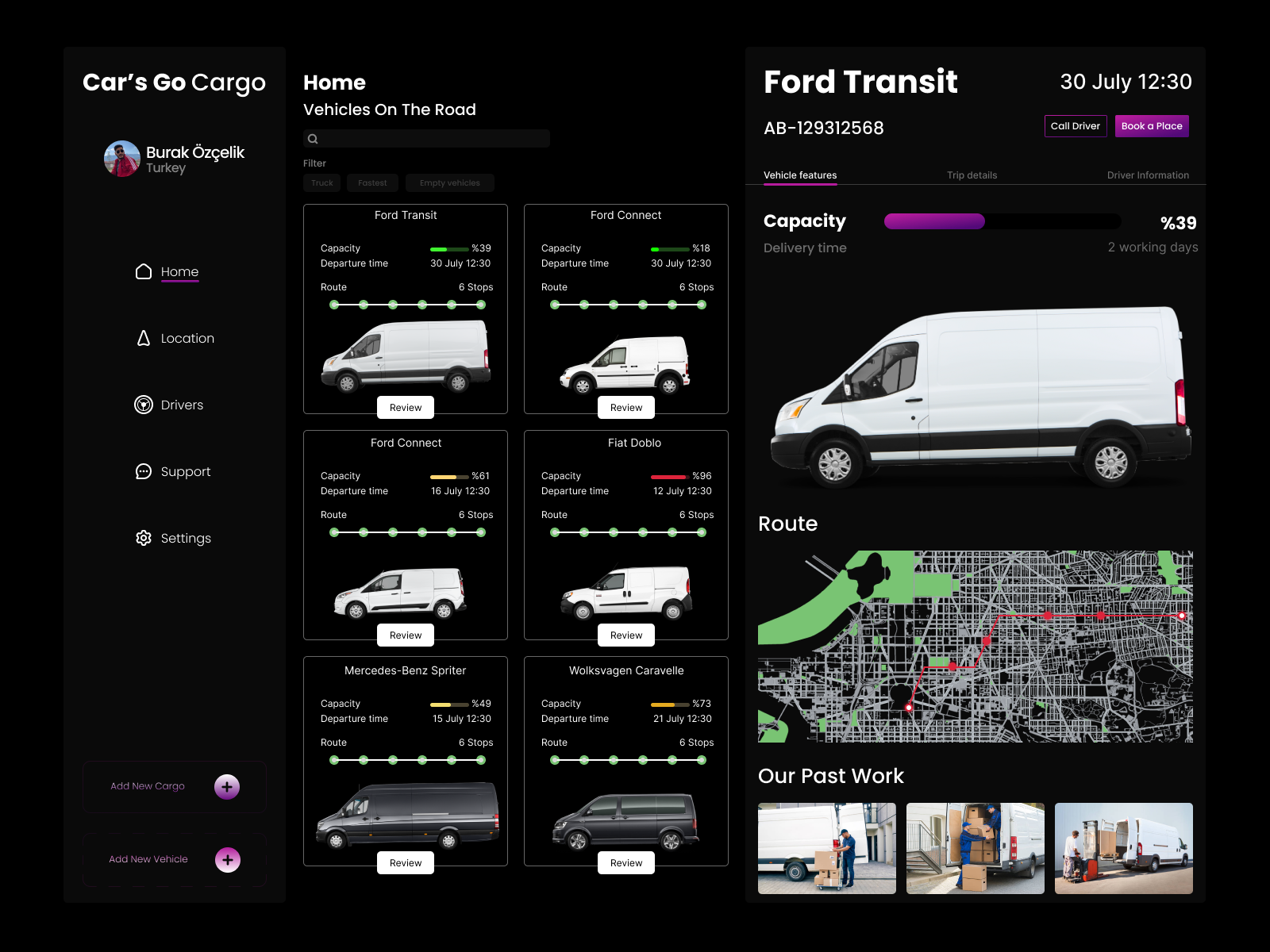The image size is (1270, 952).
Task: Click the Ford Transit capacity progress bar
Action: coord(1002,221)
